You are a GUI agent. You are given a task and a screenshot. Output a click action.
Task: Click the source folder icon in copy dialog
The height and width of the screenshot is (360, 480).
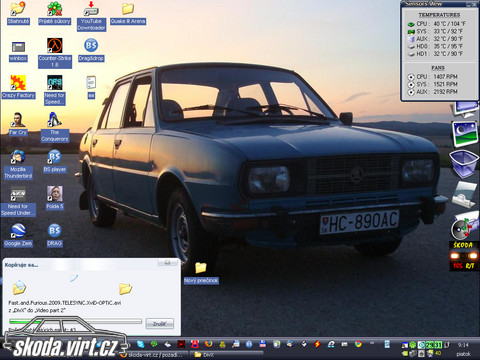[x=19, y=288]
